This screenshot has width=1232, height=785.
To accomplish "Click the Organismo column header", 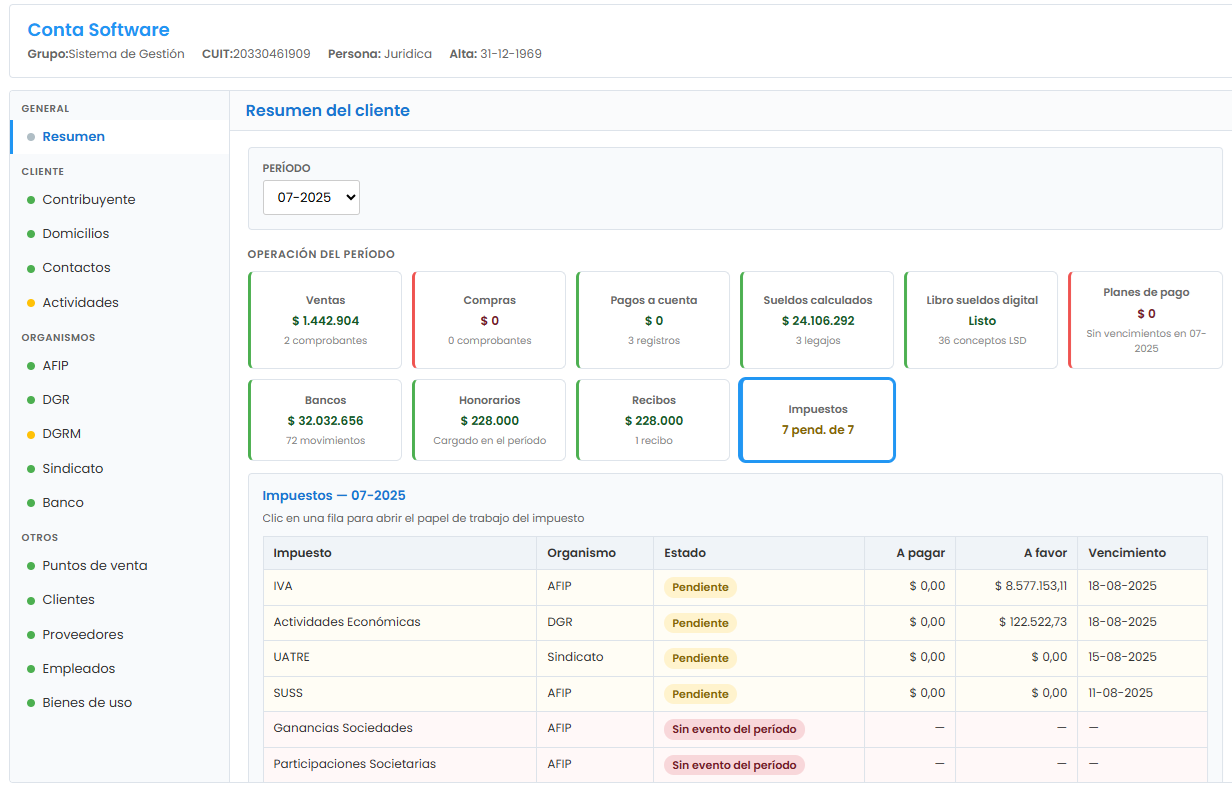I will pos(595,553).
